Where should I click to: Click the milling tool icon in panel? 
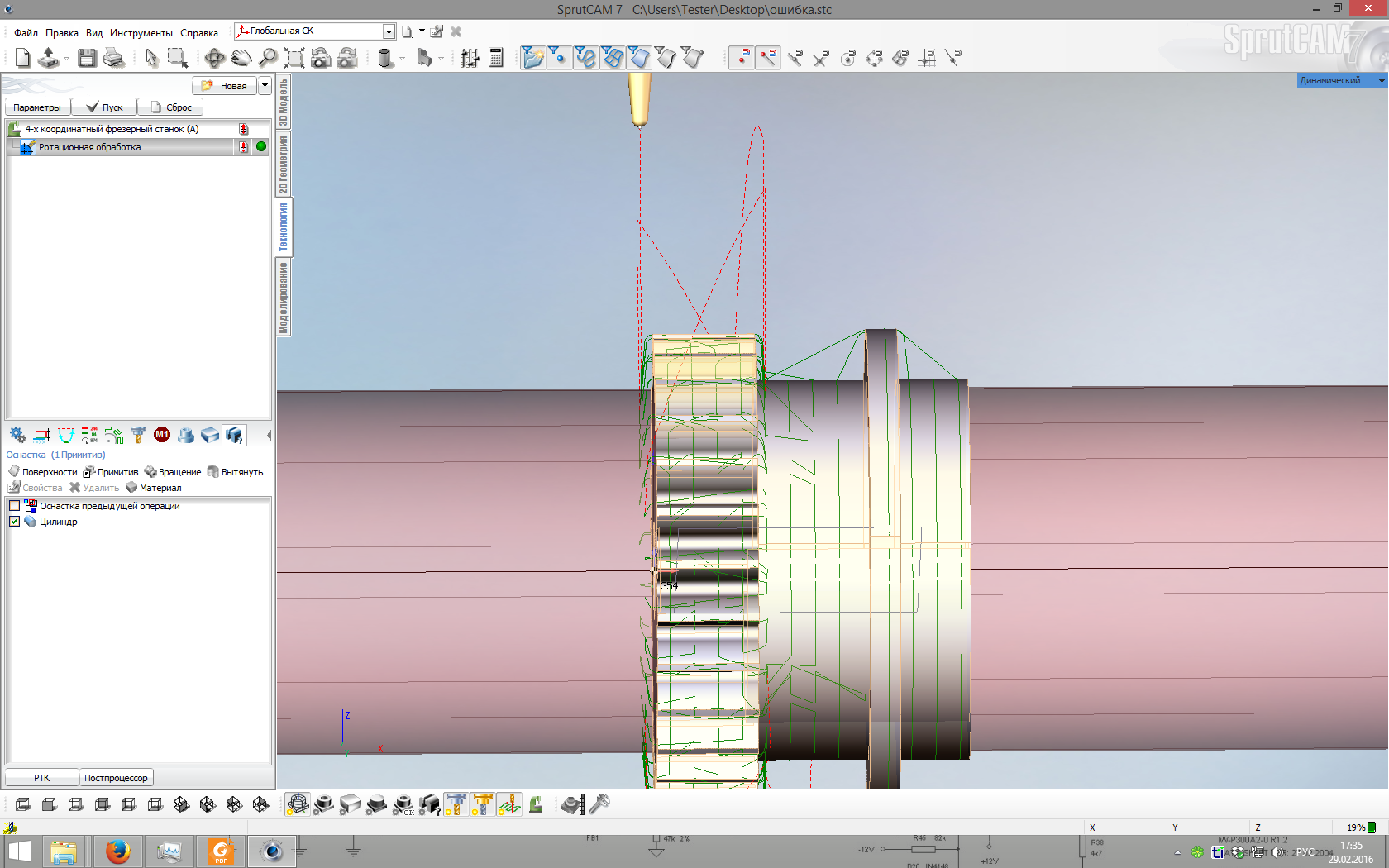(138, 435)
